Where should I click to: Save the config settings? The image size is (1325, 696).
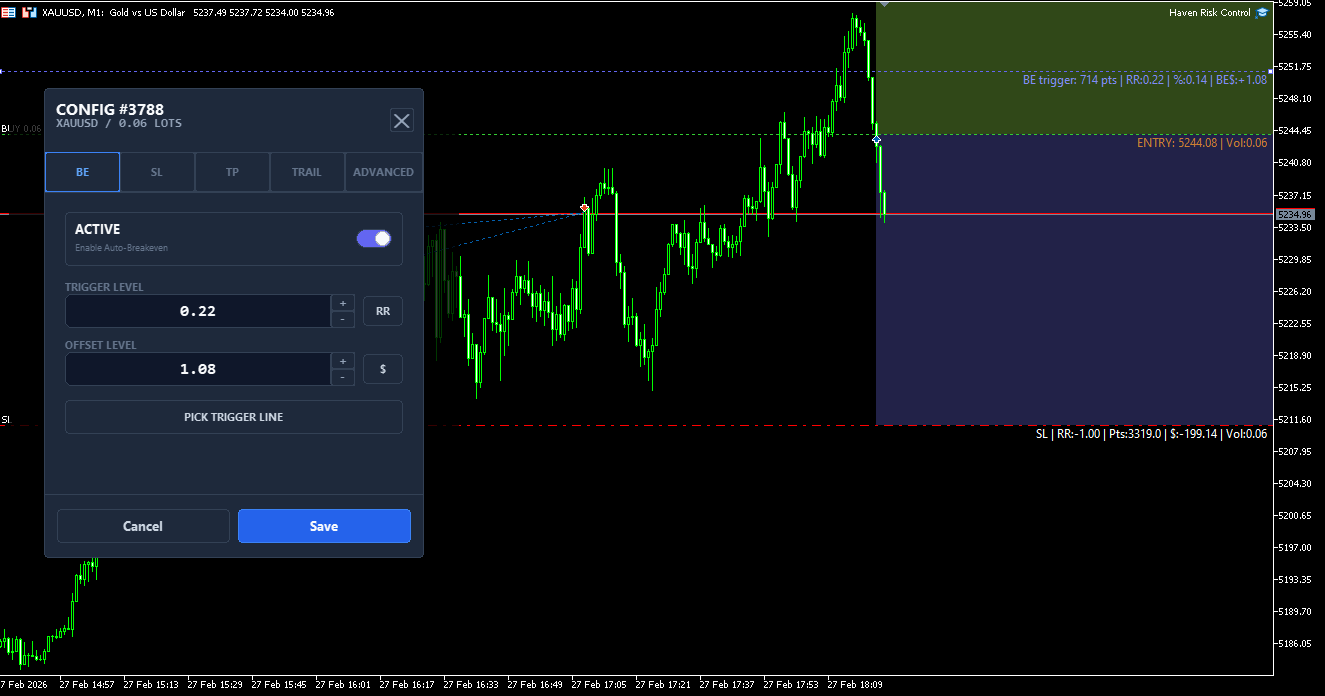pyautogui.click(x=324, y=526)
